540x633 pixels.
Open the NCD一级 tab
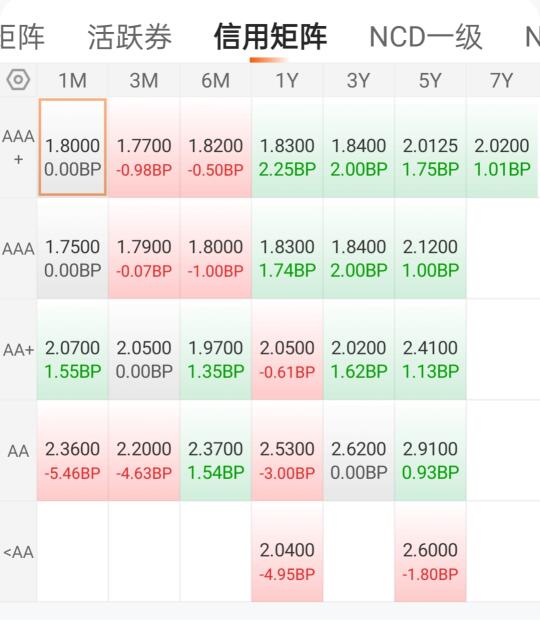(425, 37)
